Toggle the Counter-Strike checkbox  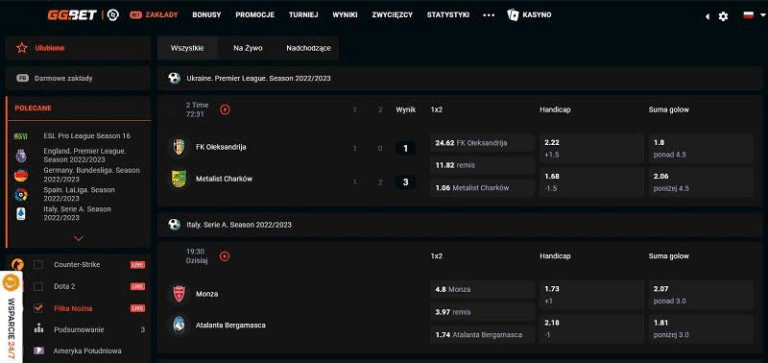pyautogui.click(x=38, y=265)
